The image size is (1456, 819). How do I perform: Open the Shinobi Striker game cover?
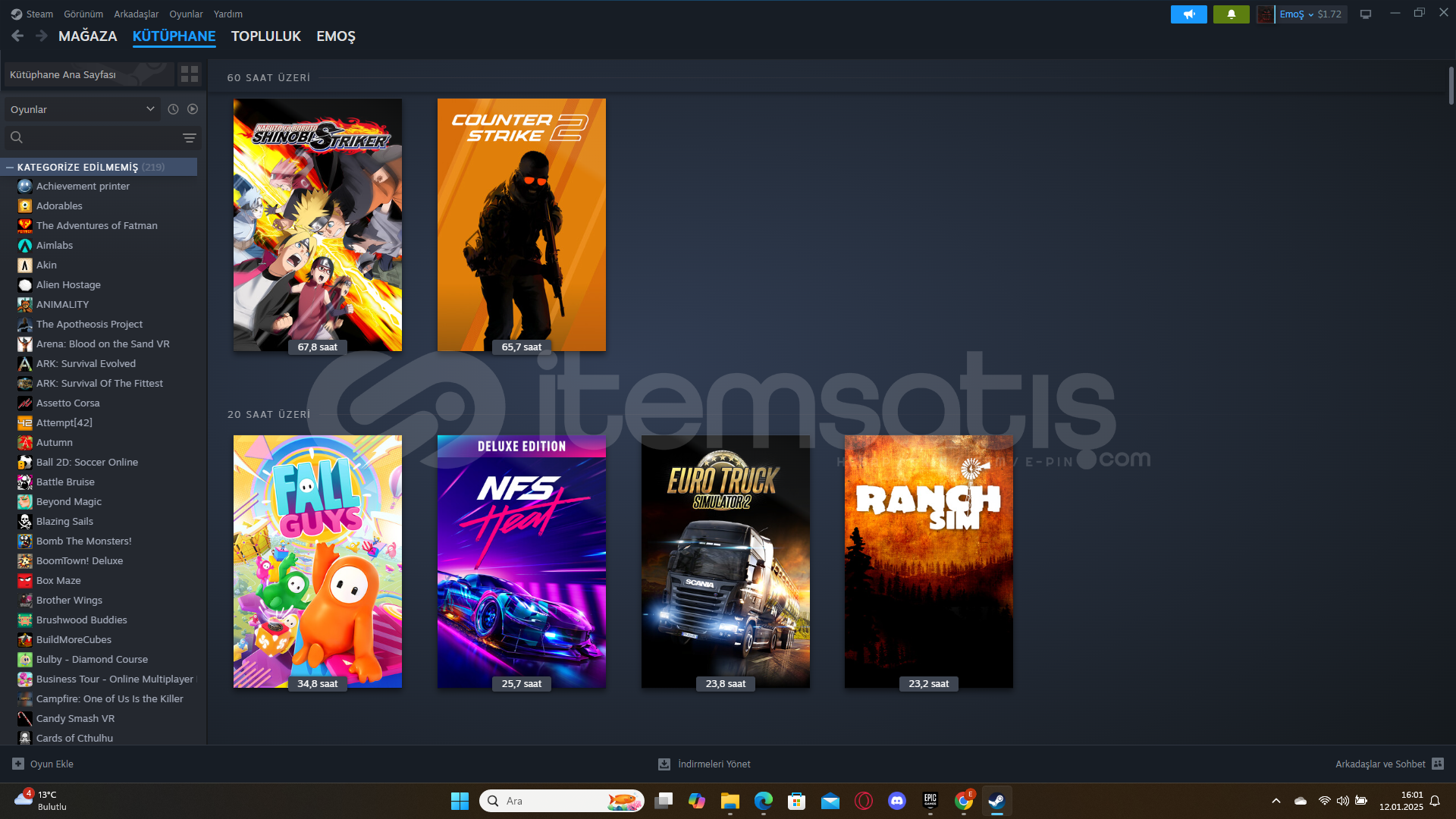click(x=318, y=224)
